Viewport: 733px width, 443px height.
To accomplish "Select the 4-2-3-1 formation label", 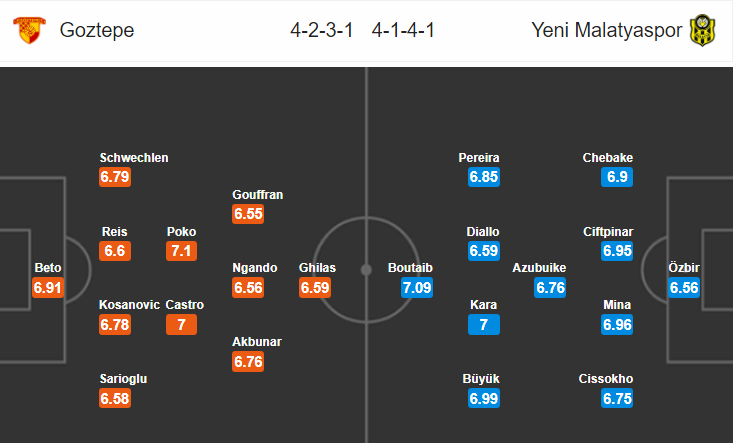I will [322, 30].
